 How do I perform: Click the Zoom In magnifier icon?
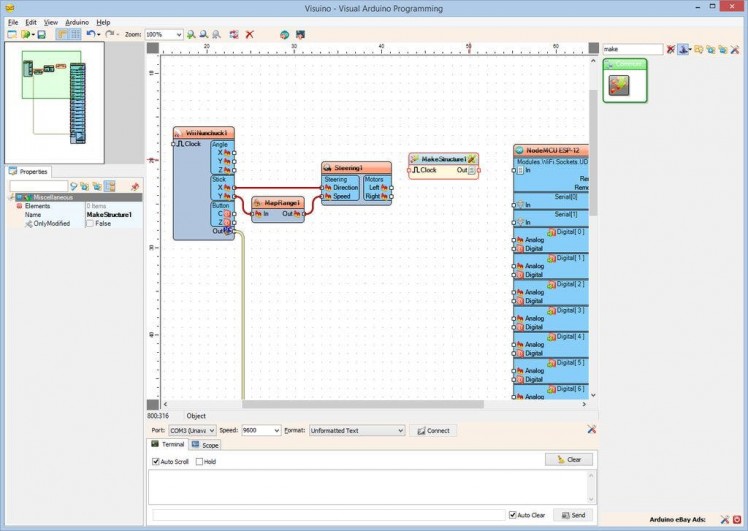pyautogui.click(x=191, y=34)
